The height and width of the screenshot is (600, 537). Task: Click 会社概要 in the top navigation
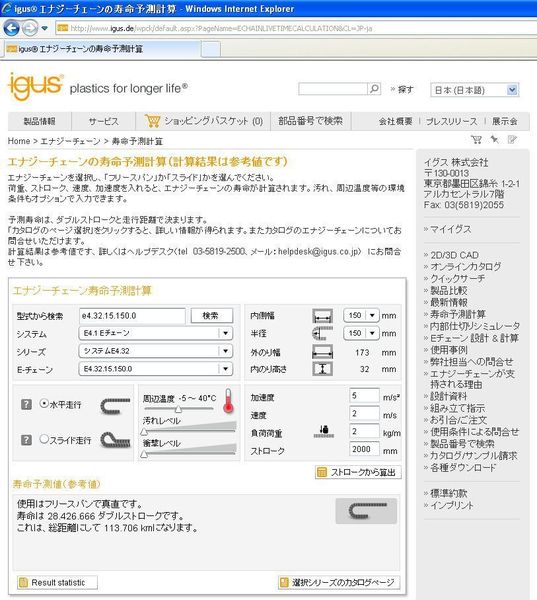click(x=395, y=121)
